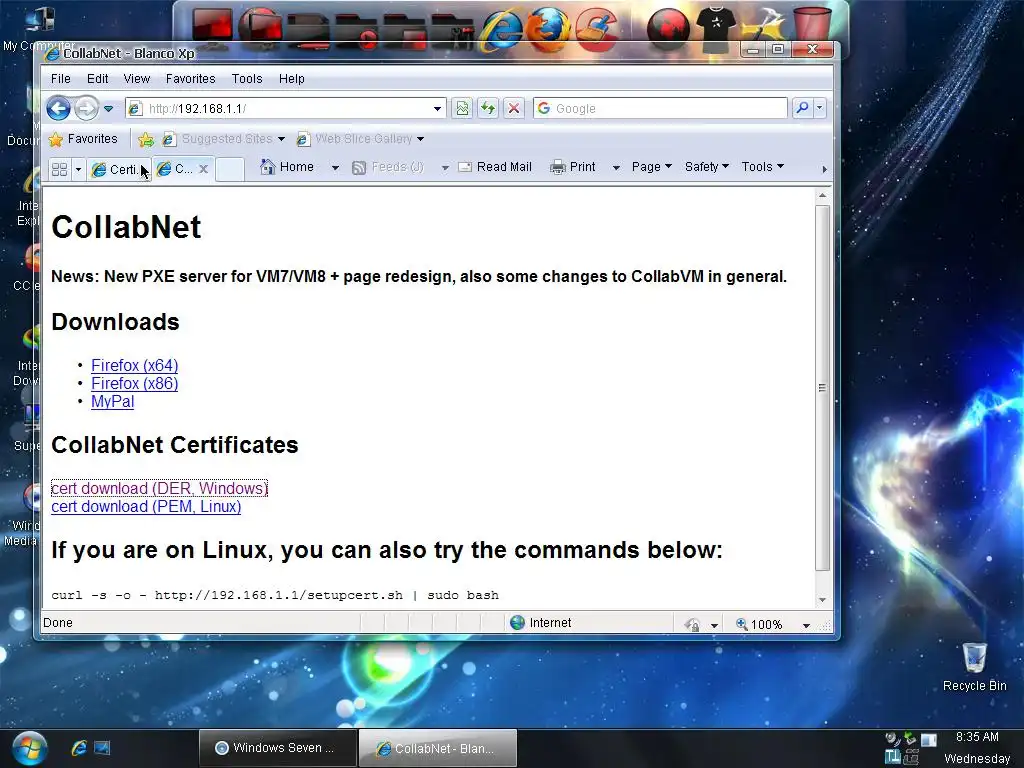Click the Internet Explorer icon in dock

click(502, 29)
